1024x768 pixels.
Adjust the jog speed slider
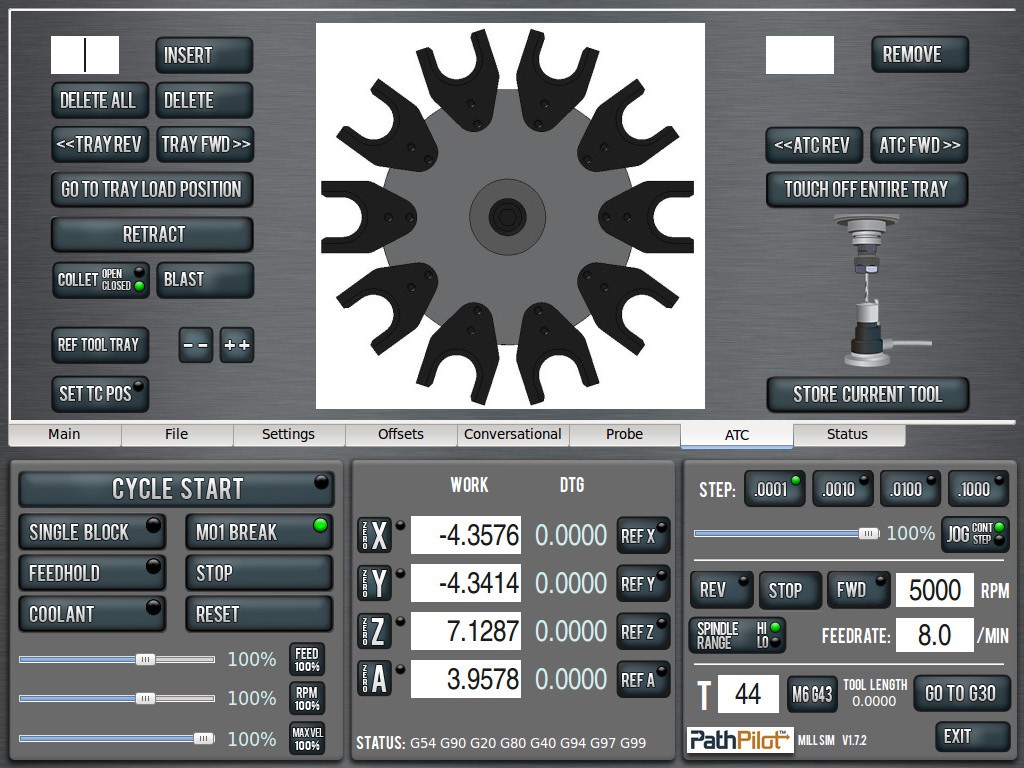(x=868, y=534)
